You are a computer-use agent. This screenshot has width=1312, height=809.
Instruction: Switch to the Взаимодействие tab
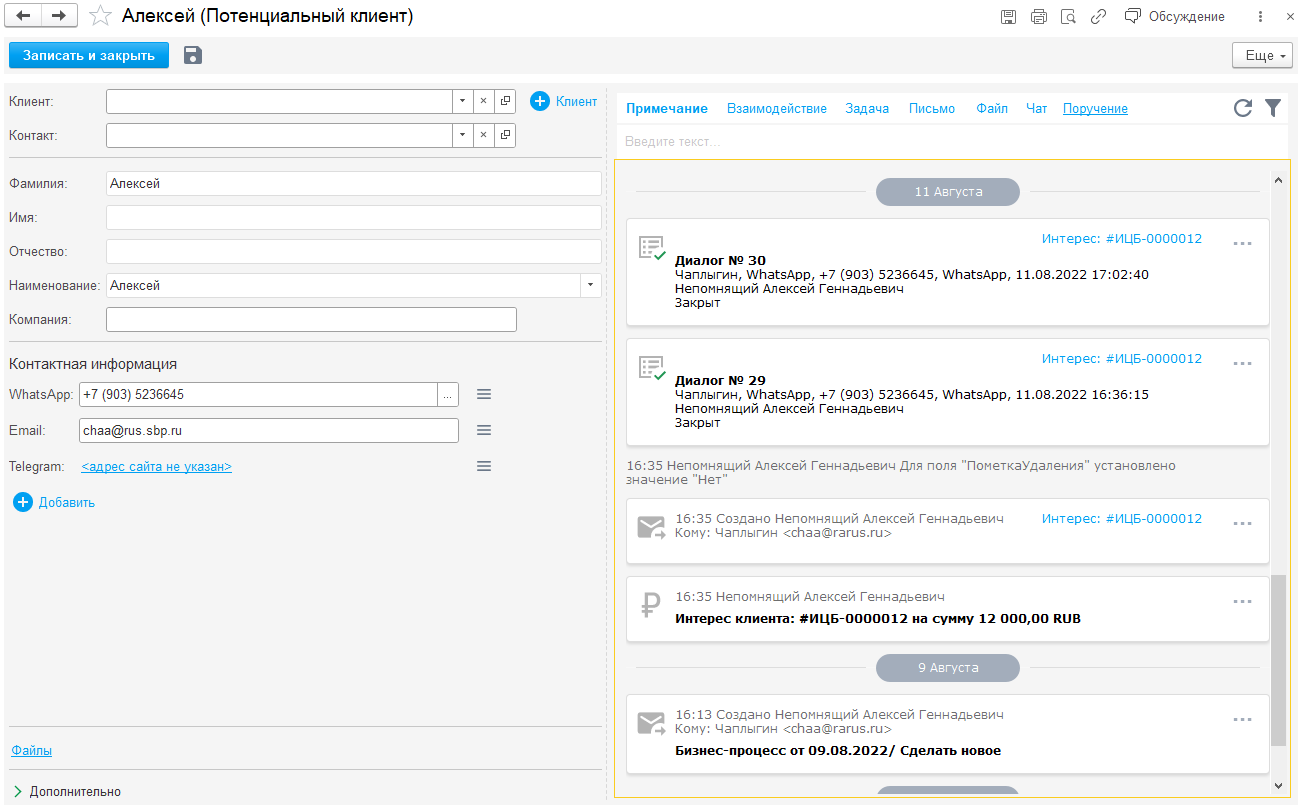pos(776,108)
